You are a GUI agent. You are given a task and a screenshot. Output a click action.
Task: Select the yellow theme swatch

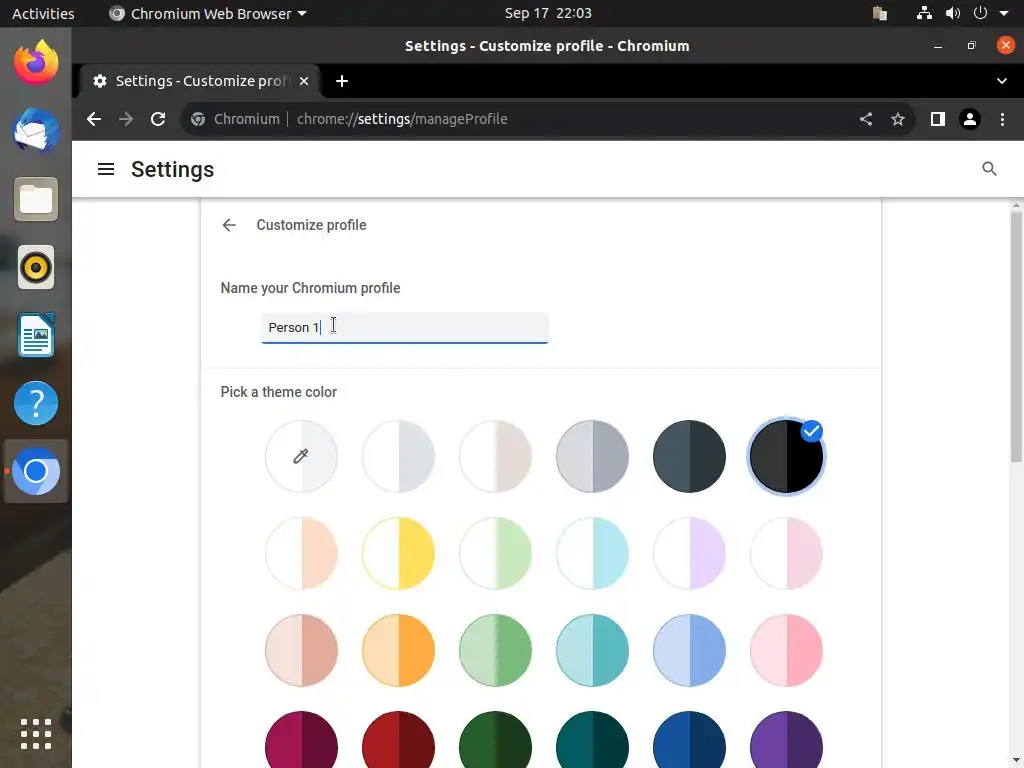tap(398, 553)
